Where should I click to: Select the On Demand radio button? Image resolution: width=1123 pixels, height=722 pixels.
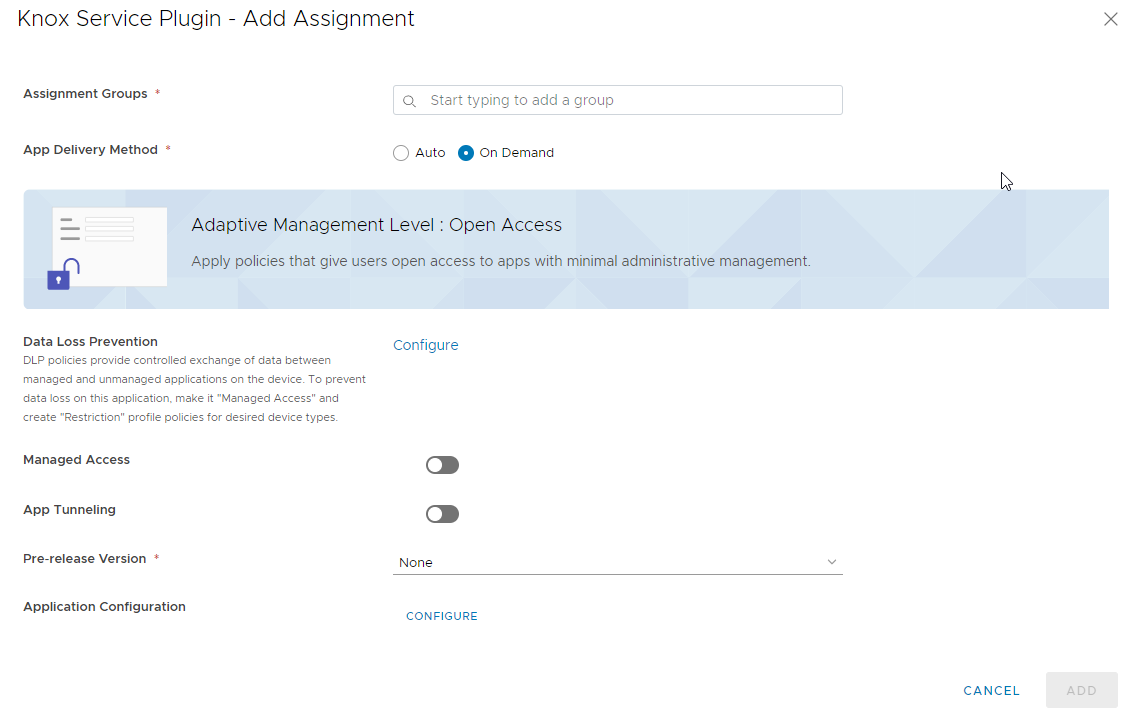tap(466, 153)
